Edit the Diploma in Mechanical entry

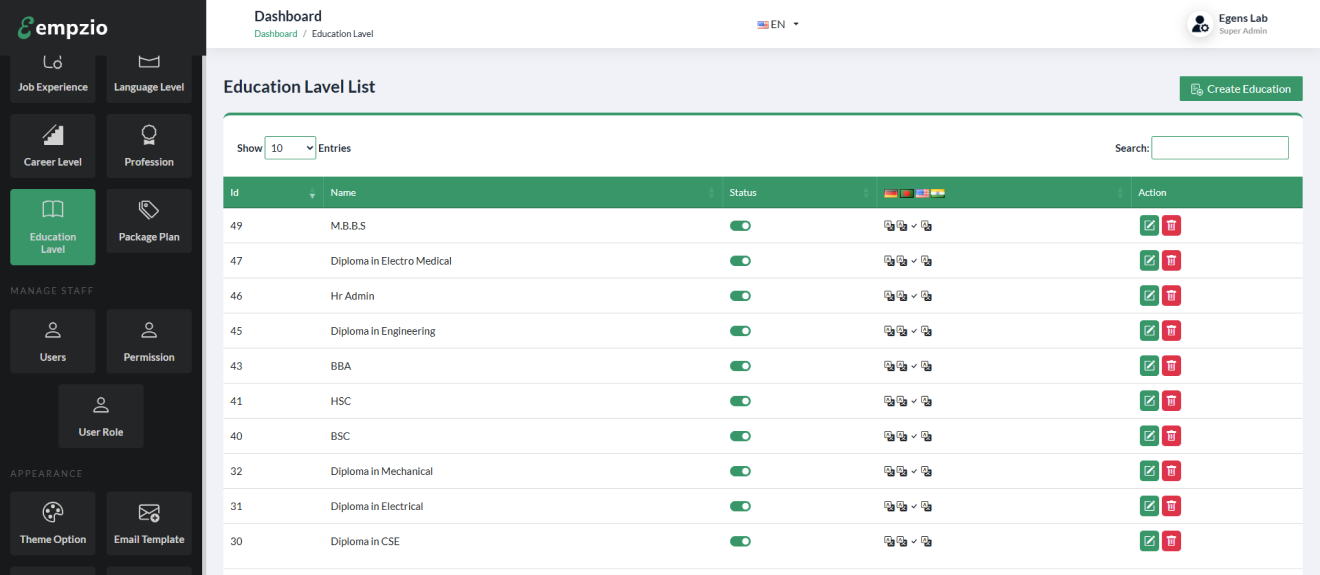coord(1149,471)
